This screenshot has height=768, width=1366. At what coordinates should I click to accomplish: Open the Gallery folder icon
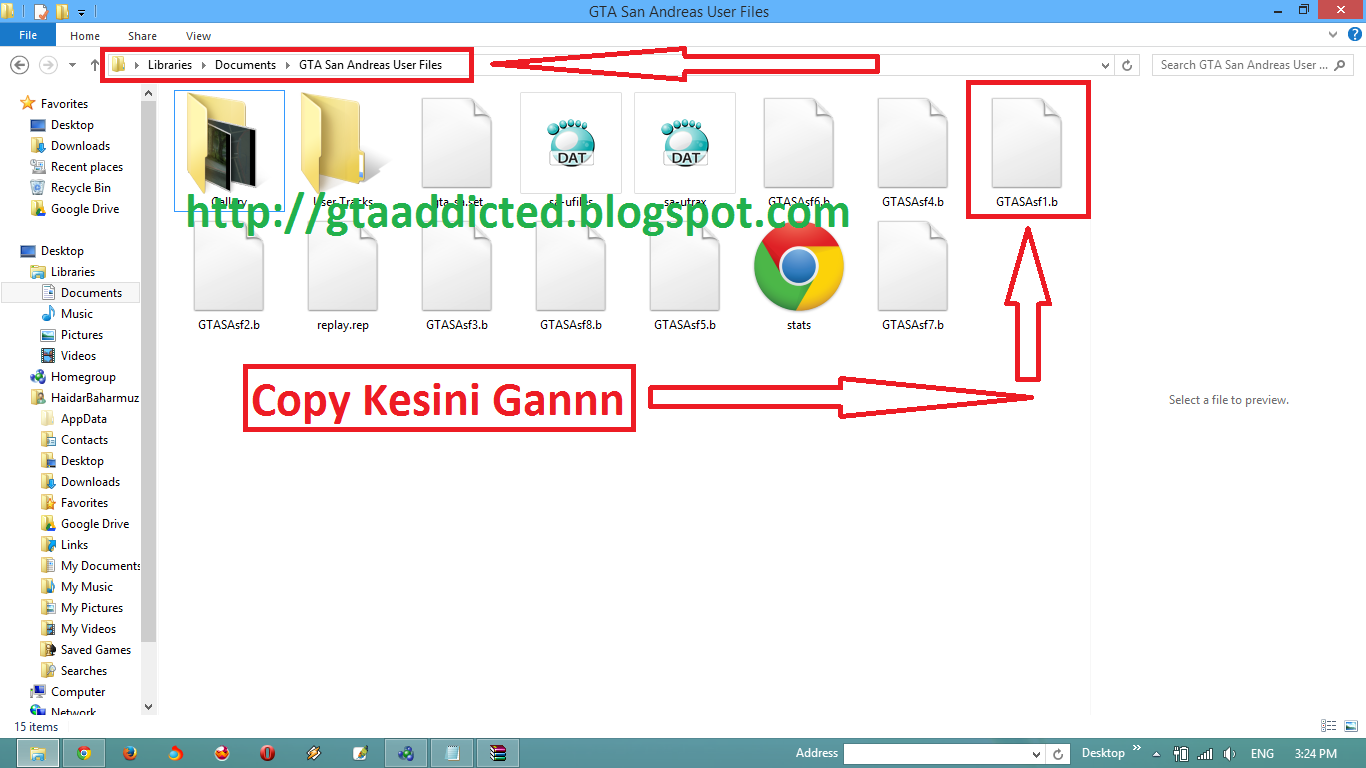(229, 142)
